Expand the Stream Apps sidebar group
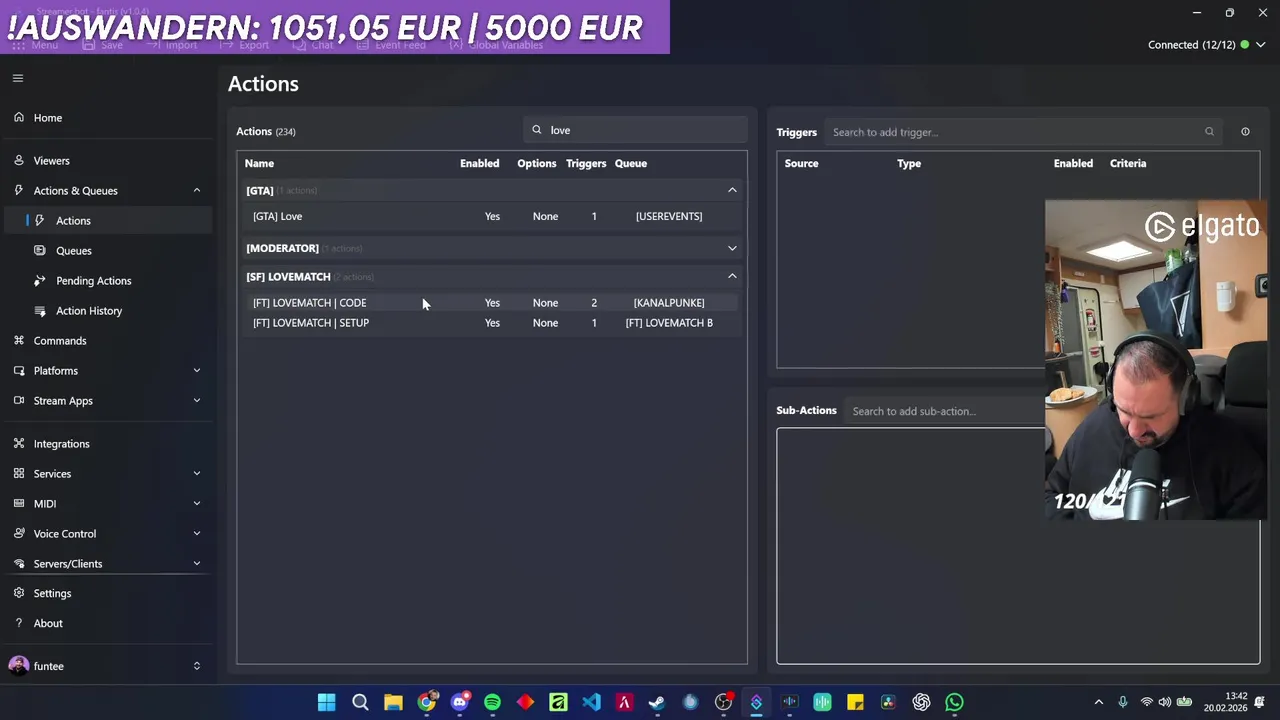Screen dimensions: 1280x720 tap(196, 401)
